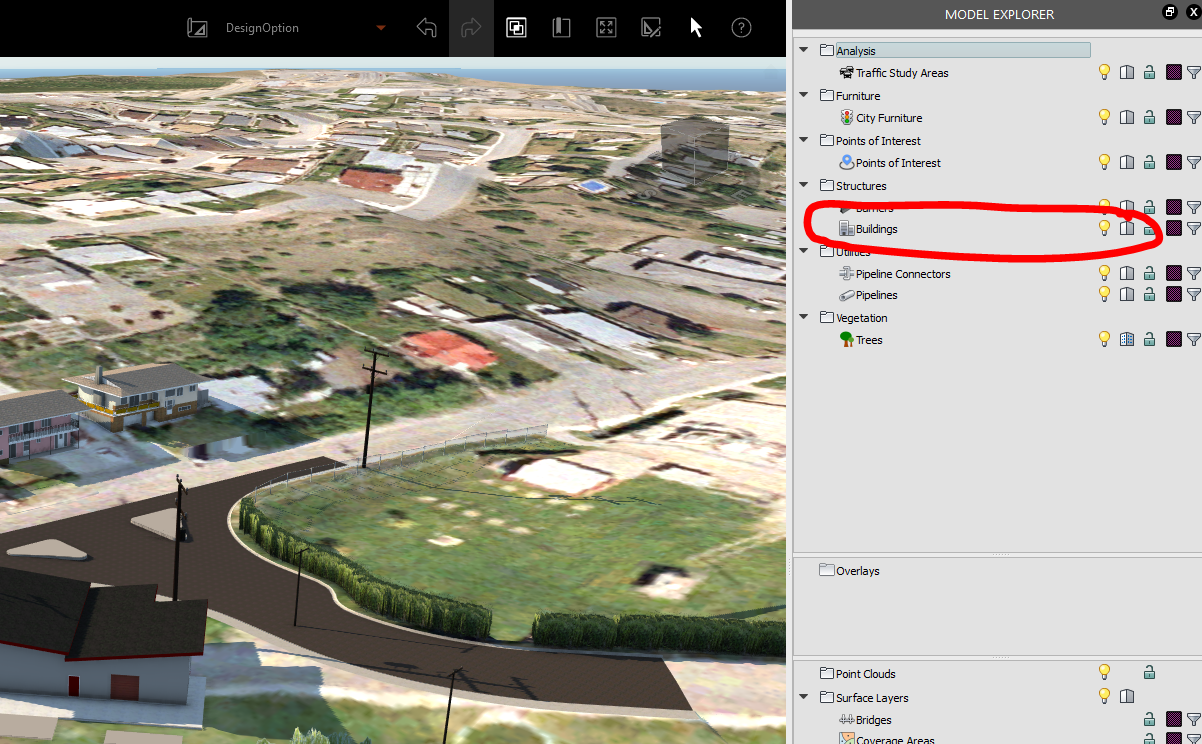Toggle visibility of the Buildings layer lightbulb
Screen dimensions: 1202x744
[1104, 228]
